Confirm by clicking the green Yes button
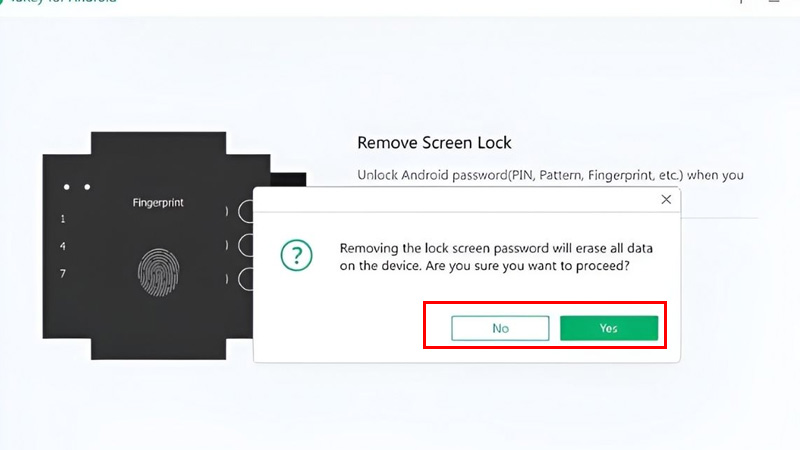The height and width of the screenshot is (450, 800). tap(608, 328)
